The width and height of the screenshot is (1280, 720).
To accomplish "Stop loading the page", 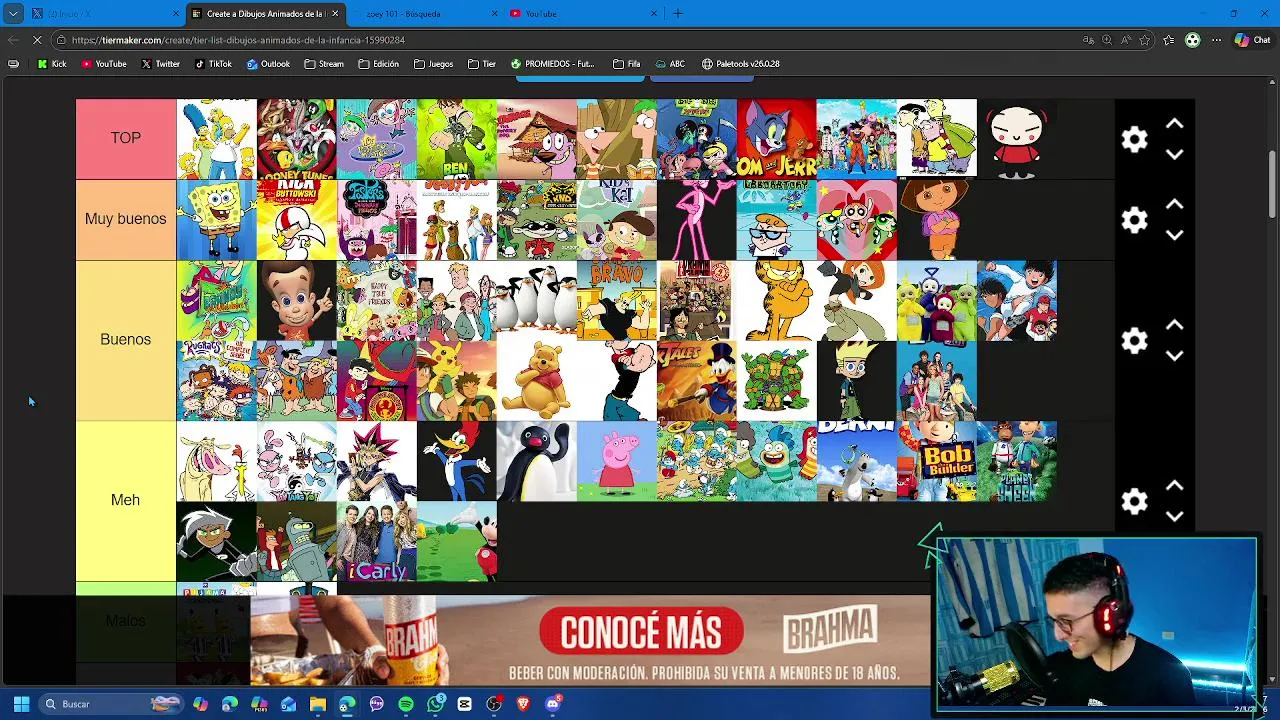I will point(38,40).
